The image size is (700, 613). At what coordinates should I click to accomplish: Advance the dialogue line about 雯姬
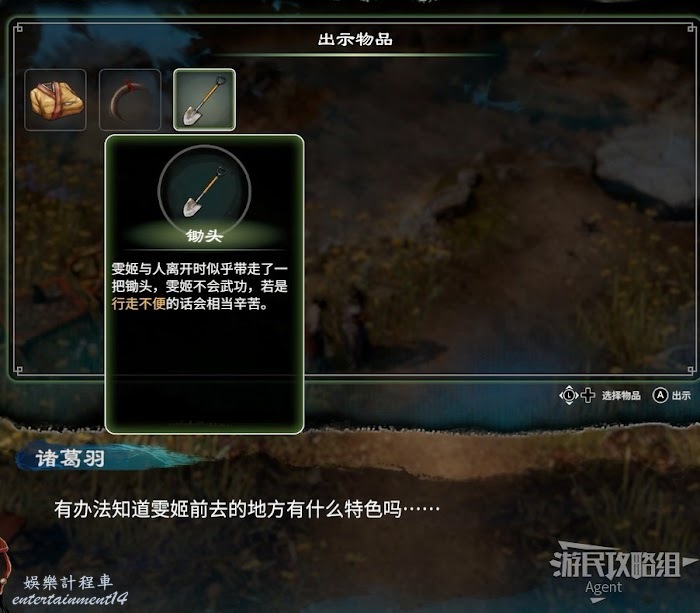pyautogui.click(x=247, y=509)
